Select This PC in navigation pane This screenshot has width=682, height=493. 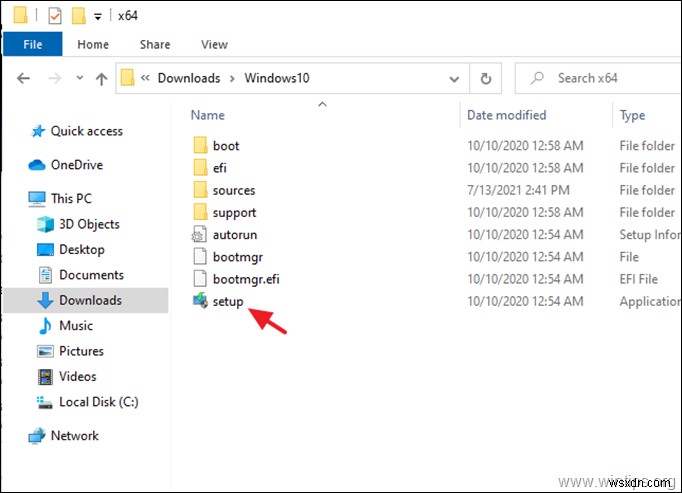click(71, 198)
